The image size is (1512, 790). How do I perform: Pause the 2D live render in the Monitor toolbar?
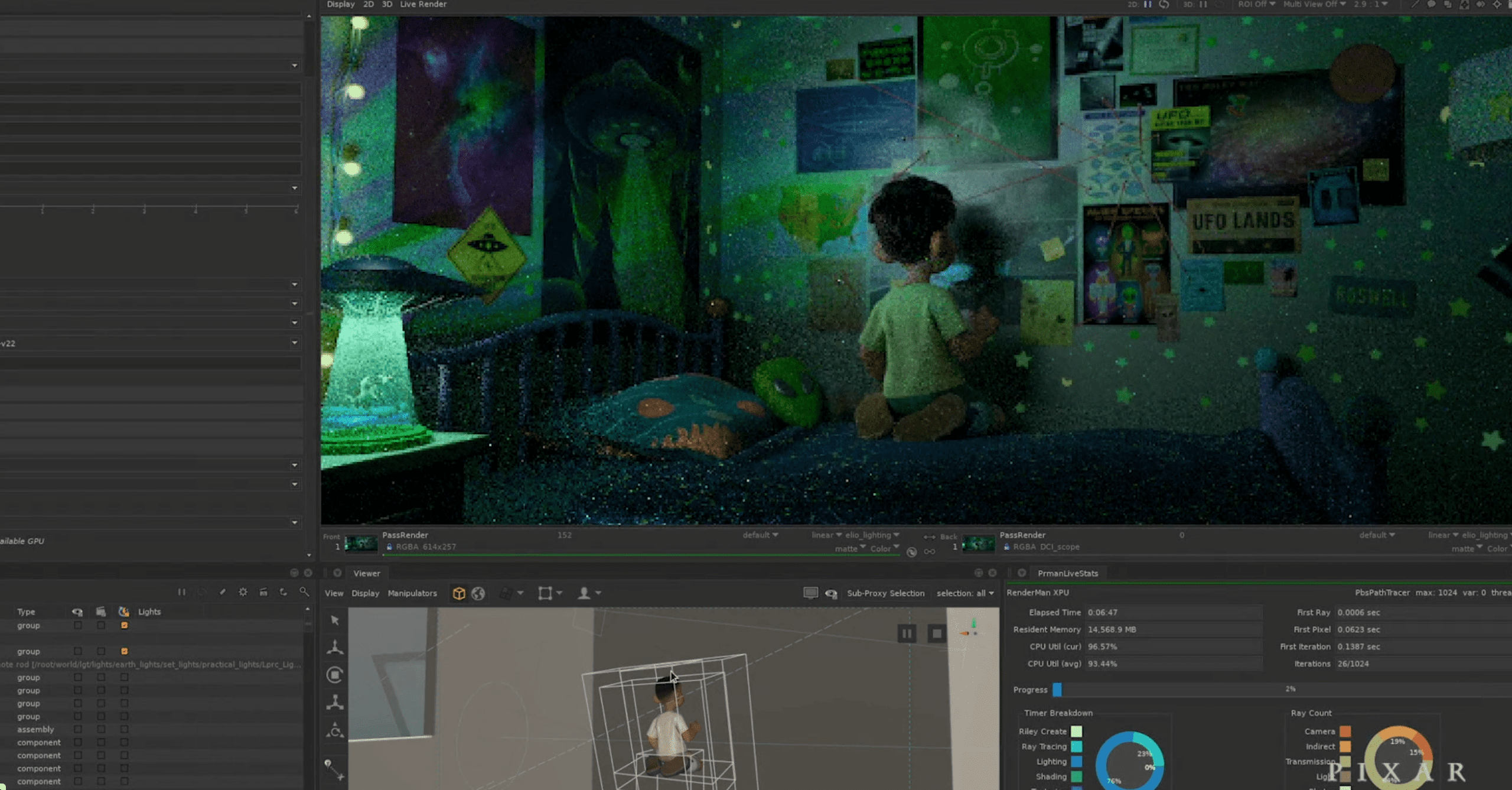coord(1148,5)
